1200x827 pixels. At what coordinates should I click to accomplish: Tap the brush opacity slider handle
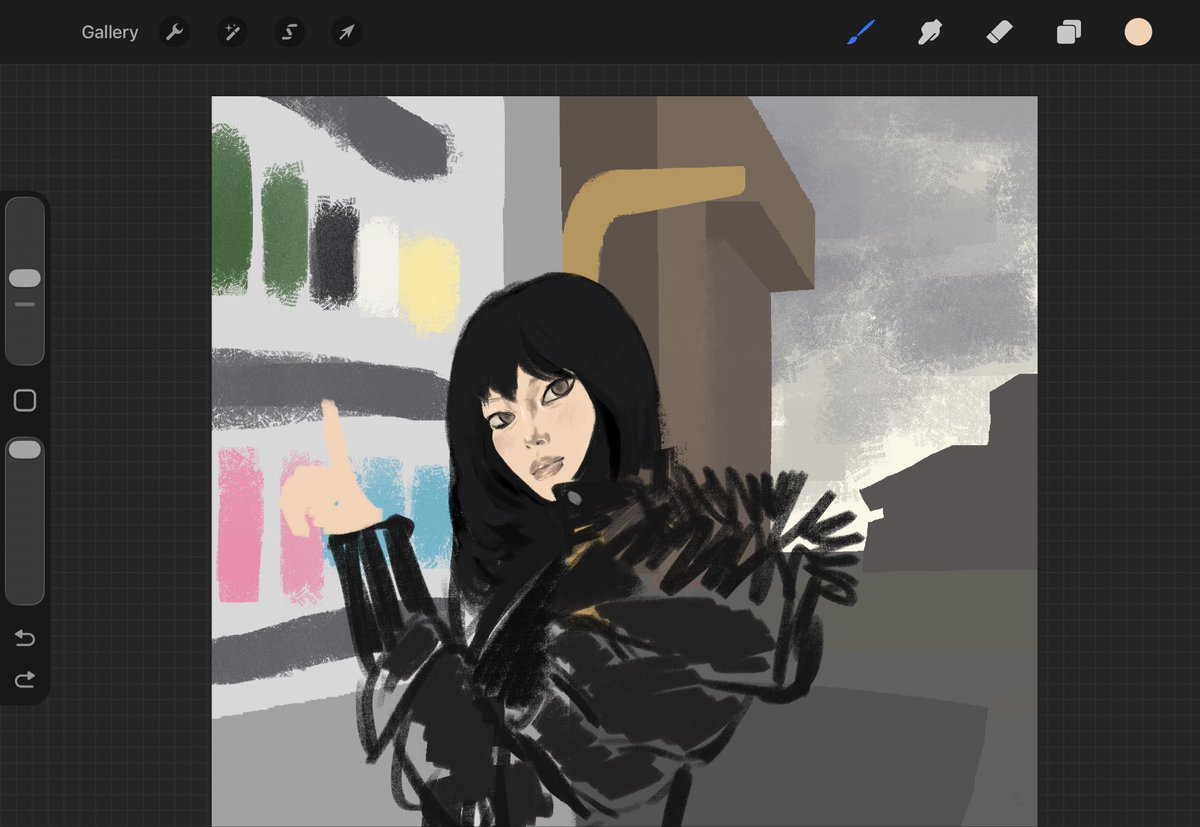coord(25,450)
